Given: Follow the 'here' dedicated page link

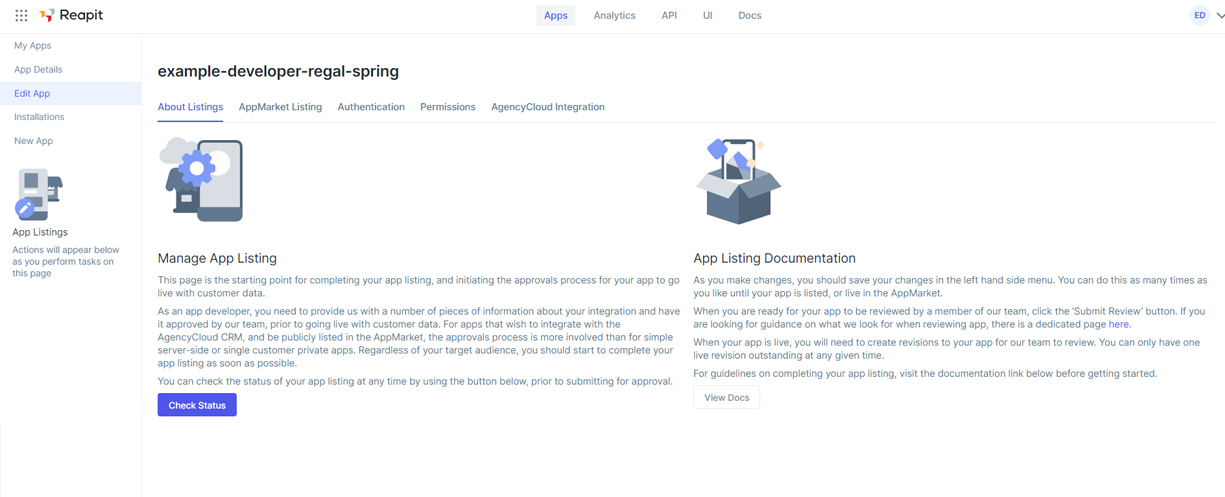Looking at the screenshot, I should point(1118,325).
